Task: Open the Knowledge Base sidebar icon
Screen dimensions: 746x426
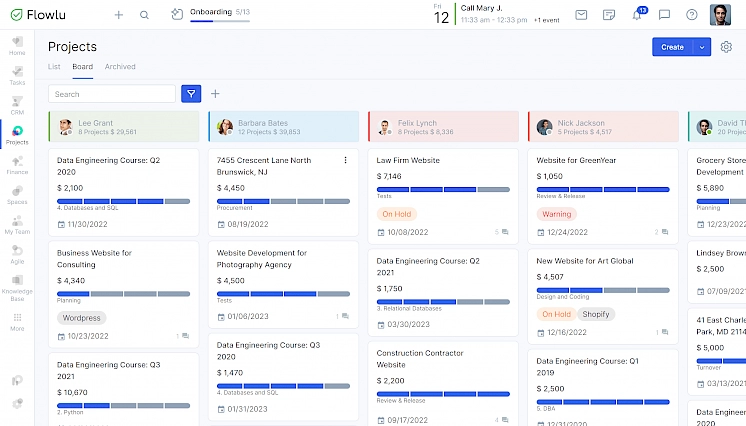Action: click(x=17, y=287)
